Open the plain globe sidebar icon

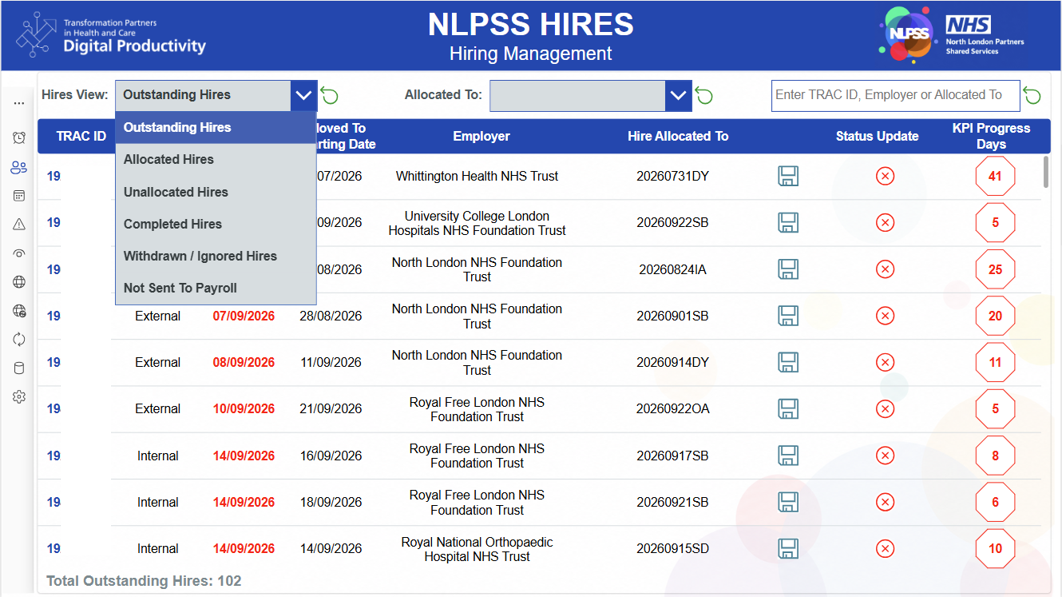tap(19, 282)
